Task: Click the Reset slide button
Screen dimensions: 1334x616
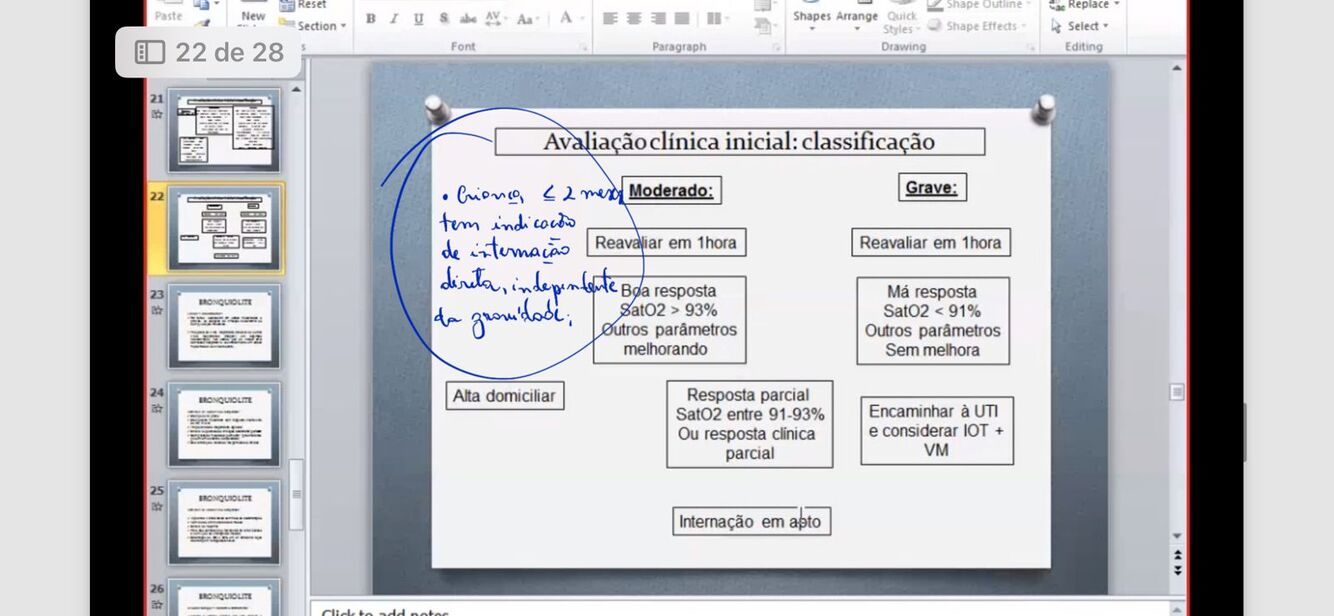Action: coord(303,5)
